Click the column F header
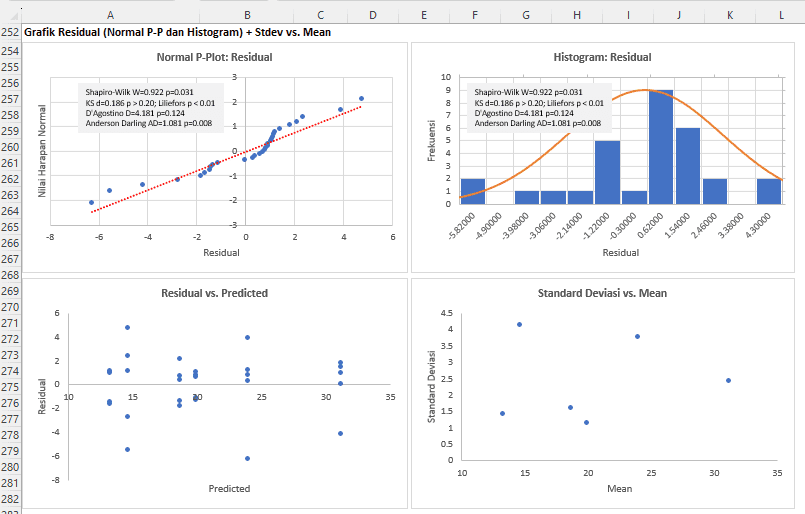The image size is (805, 514). click(x=473, y=15)
